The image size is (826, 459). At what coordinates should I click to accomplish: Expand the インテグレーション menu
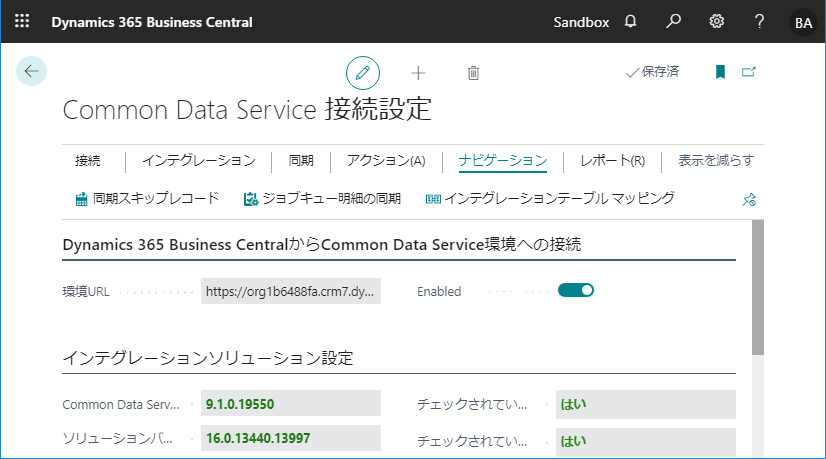click(199, 161)
